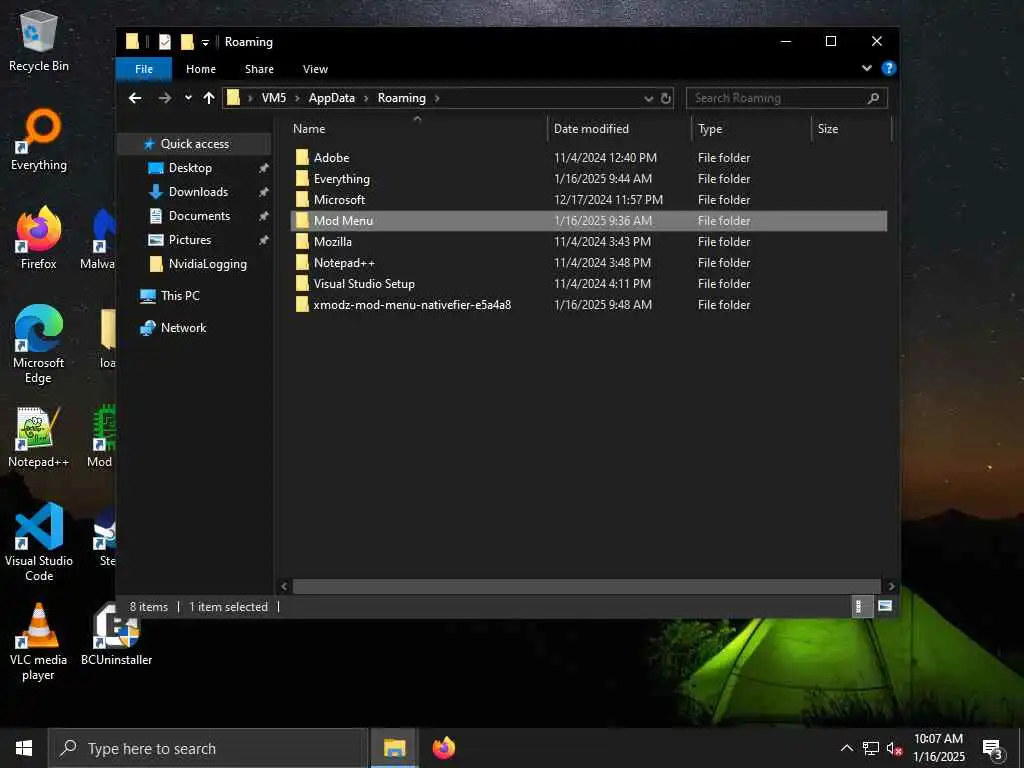Launch Microsoft Edge from desktop

(39, 344)
